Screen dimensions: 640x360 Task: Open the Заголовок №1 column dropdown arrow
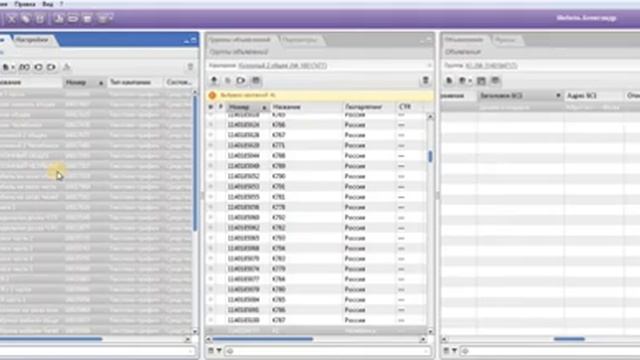pyautogui.click(x=558, y=96)
